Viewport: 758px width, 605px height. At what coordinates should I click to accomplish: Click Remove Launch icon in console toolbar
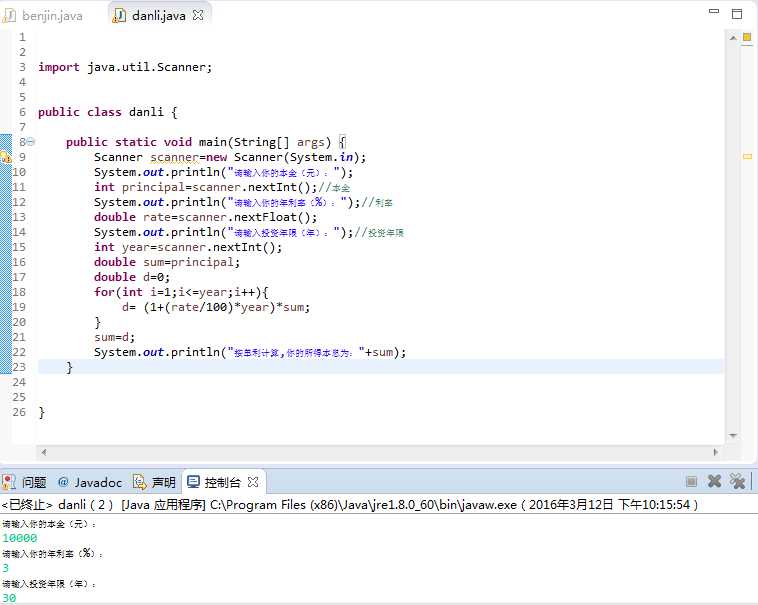pyautogui.click(x=714, y=481)
